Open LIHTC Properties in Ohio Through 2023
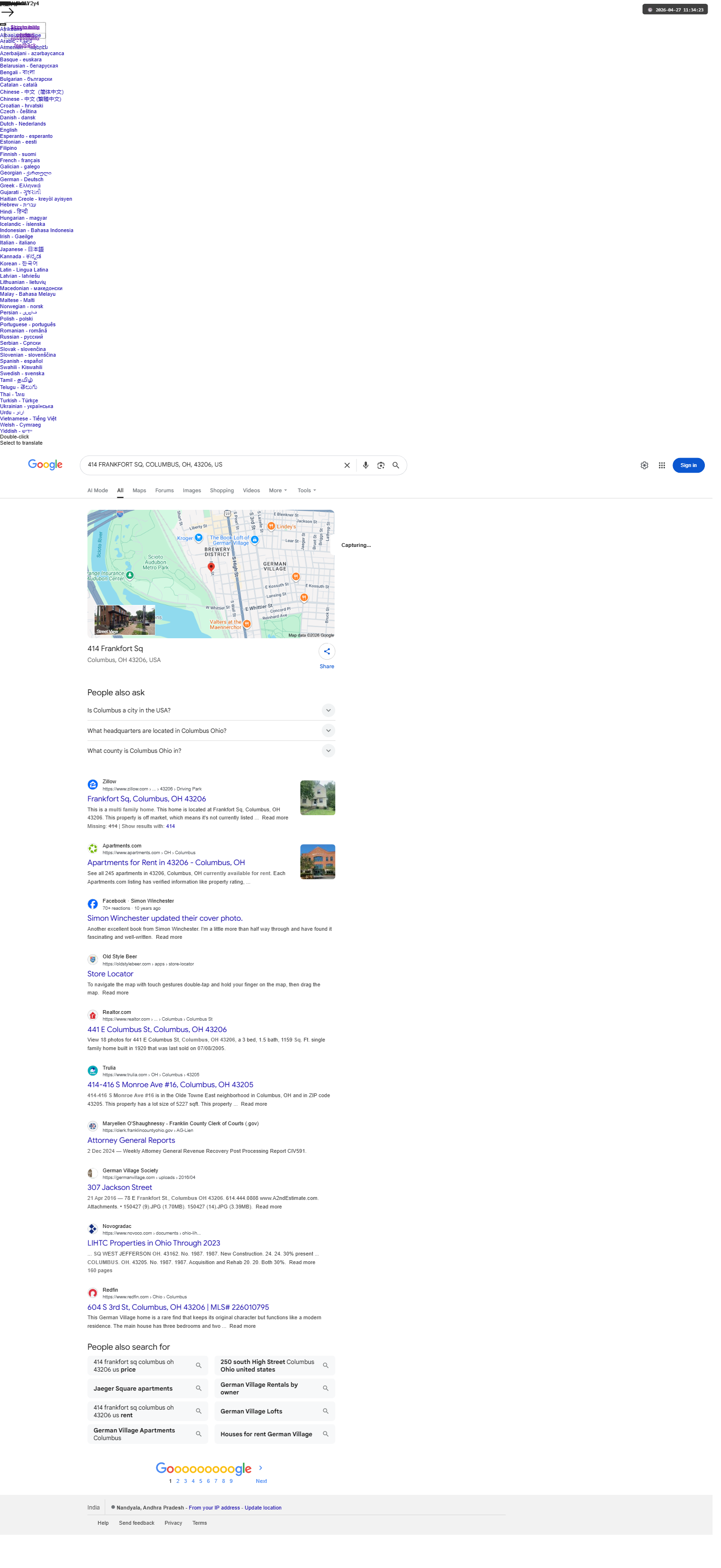 coord(154,1244)
